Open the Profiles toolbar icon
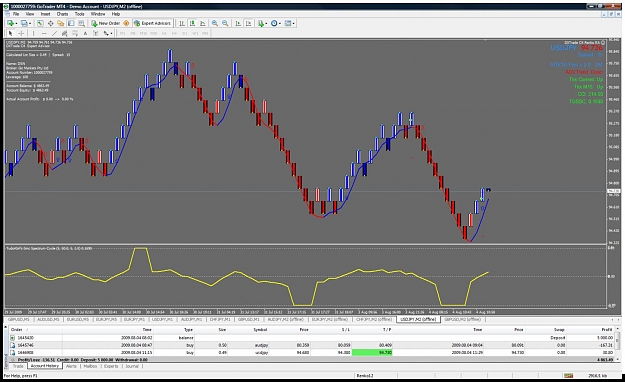 tap(24, 23)
